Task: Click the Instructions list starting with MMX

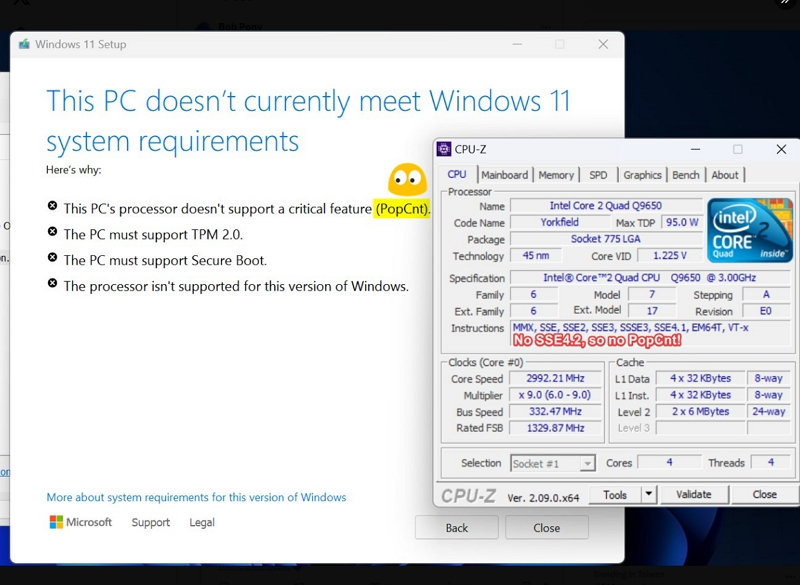Action: pyautogui.click(x=650, y=334)
